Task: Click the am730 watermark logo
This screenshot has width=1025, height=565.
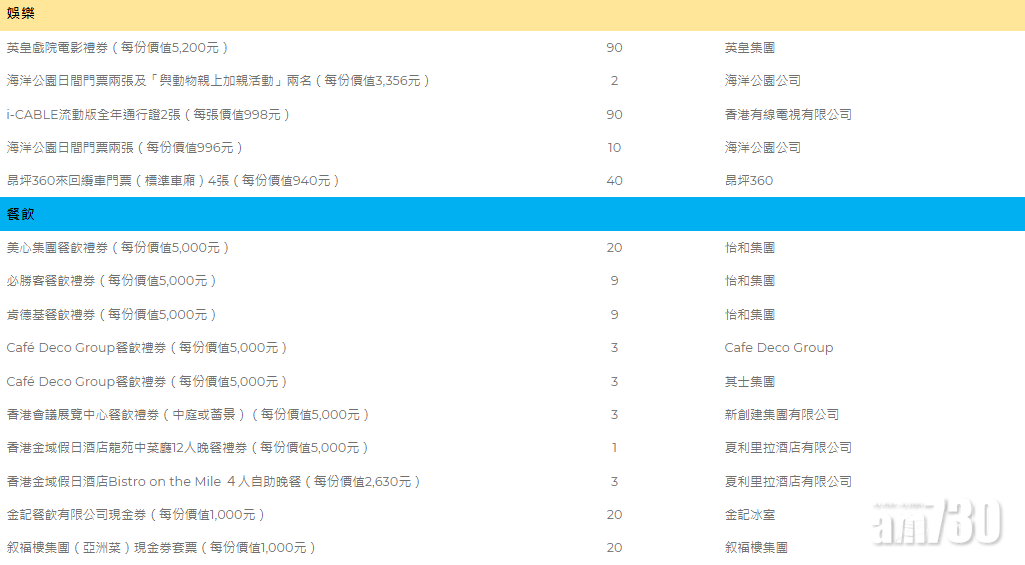Action: [937, 520]
